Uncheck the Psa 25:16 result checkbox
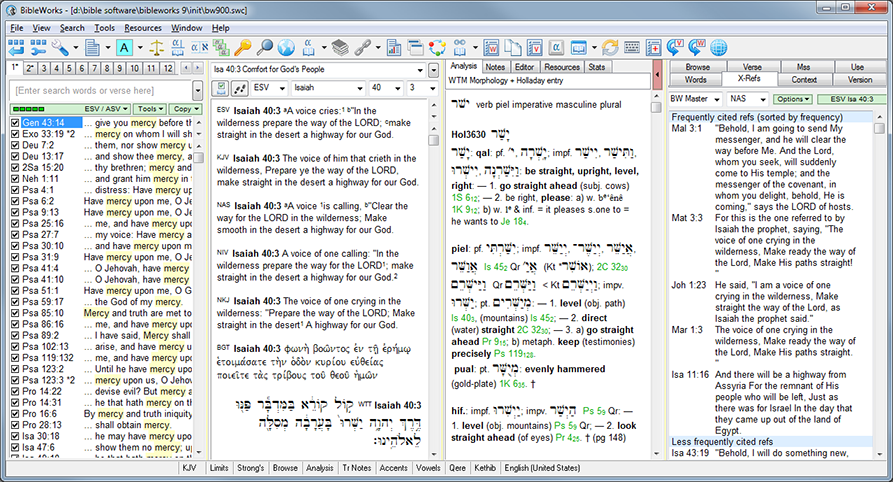Viewport: 893px width, 482px height. click(x=15, y=223)
